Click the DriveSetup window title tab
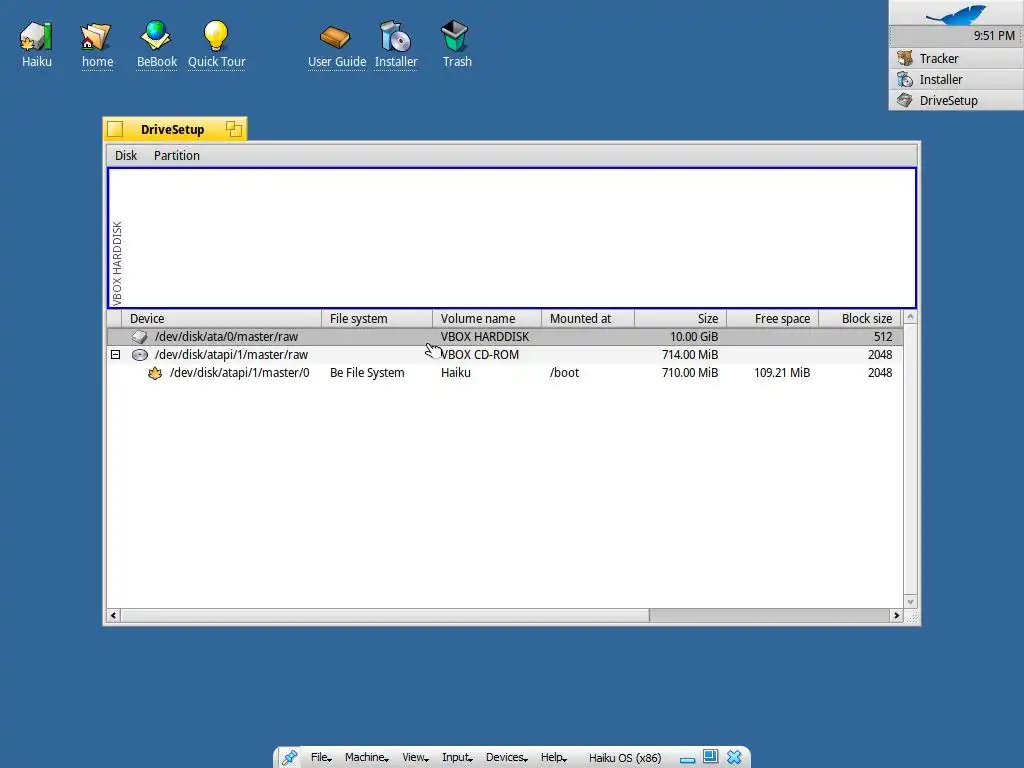This screenshot has height=768, width=1024. click(172, 129)
